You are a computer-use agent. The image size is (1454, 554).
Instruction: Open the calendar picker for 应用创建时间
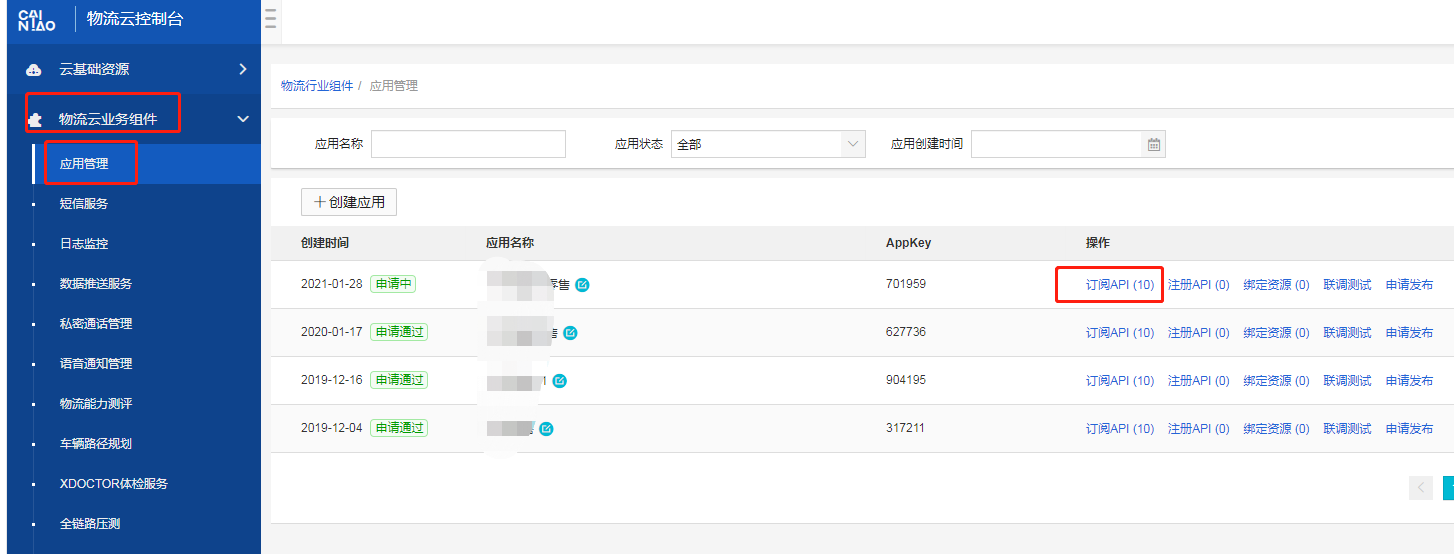coord(1153,145)
